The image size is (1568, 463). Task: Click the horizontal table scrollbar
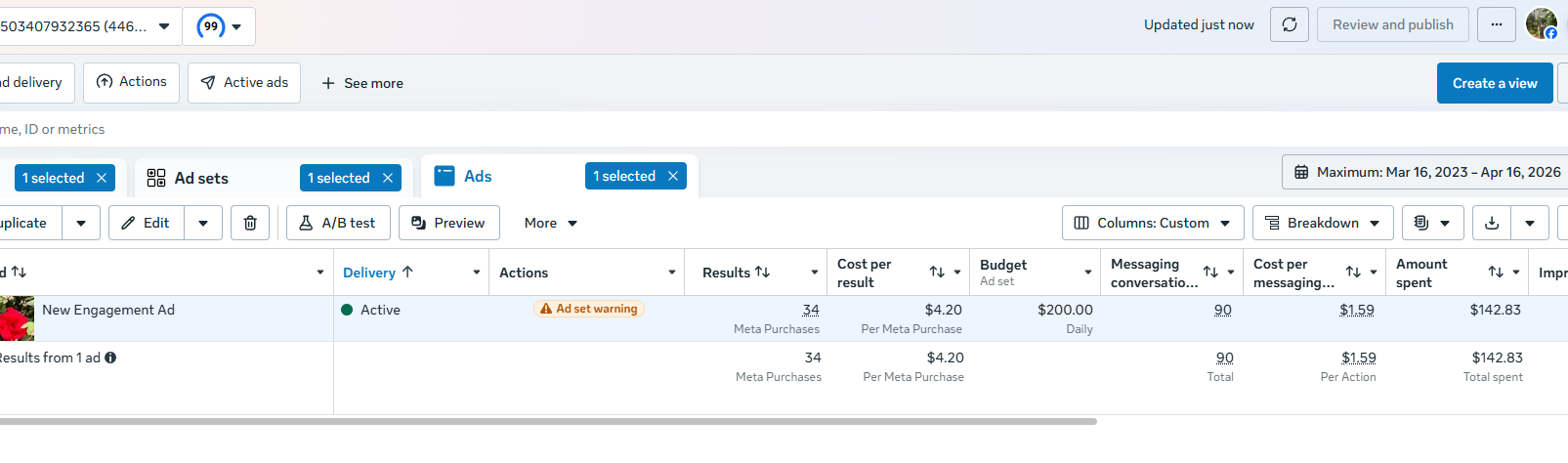(547, 422)
